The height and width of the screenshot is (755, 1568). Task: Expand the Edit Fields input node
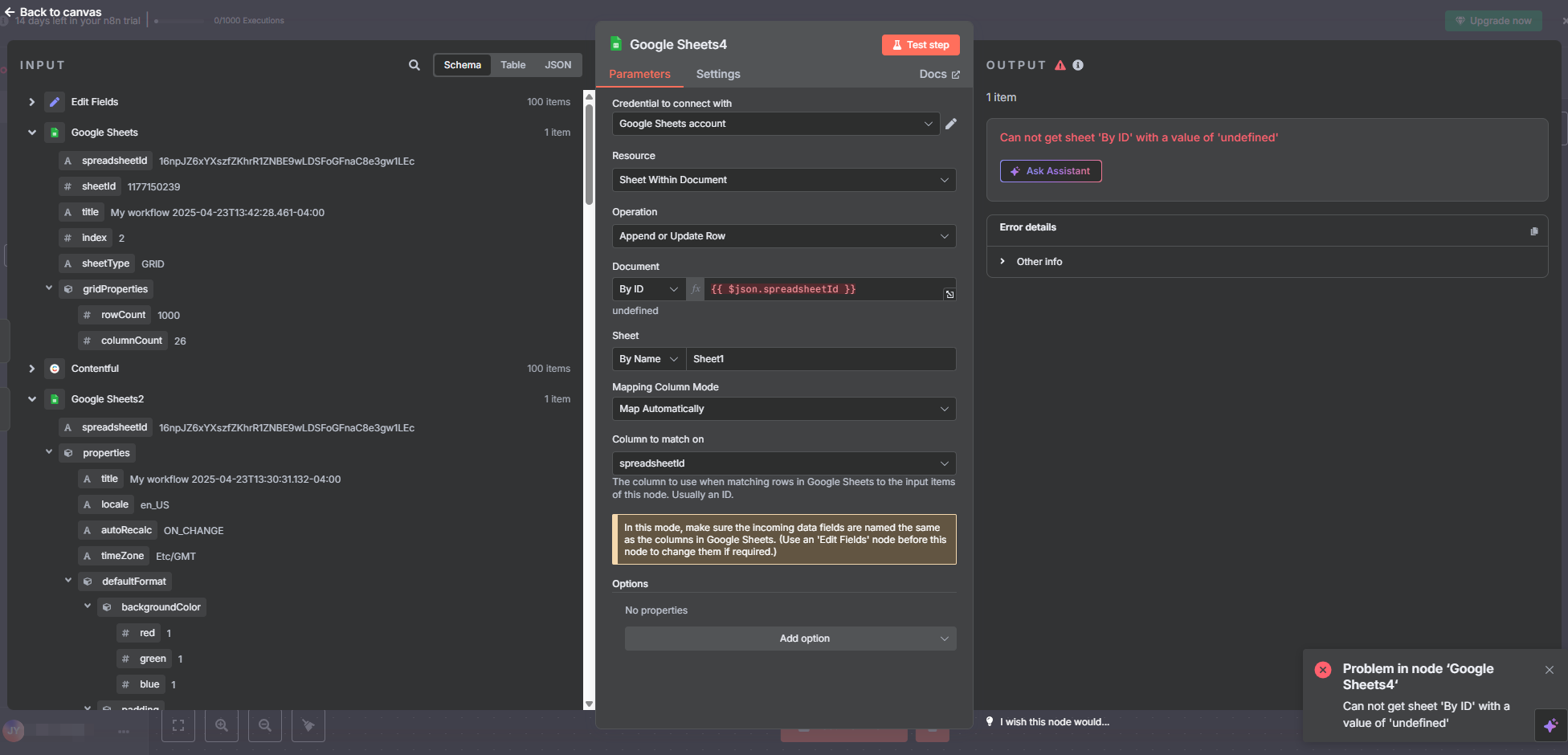31,102
